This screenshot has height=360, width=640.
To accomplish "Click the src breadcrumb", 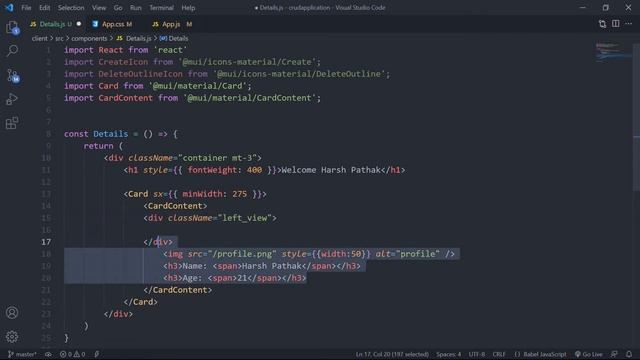I will (60, 38).
